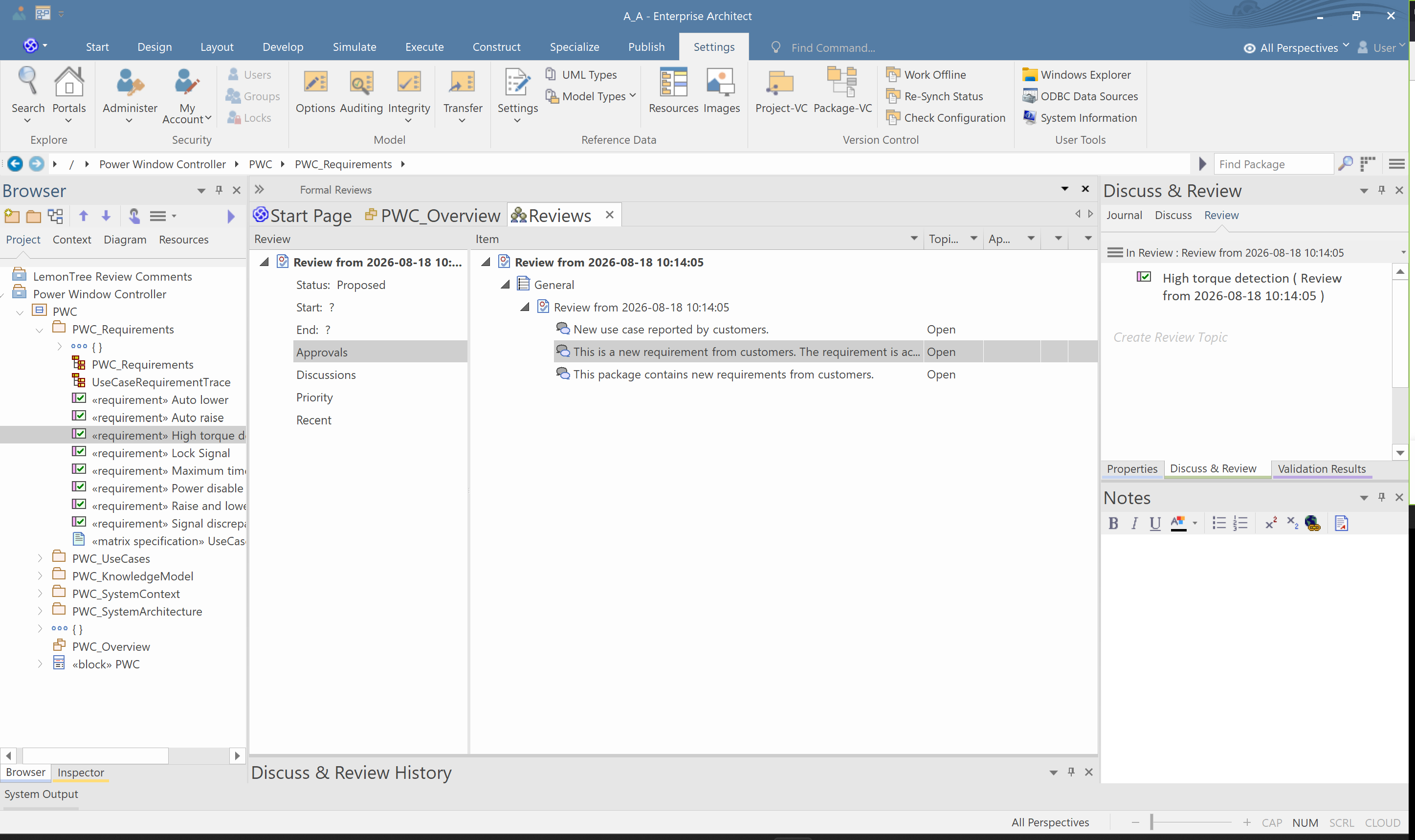Click the Find Package search magnifier
Image resolution: width=1415 pixels, height=840 pixels.
point(1346,164)
